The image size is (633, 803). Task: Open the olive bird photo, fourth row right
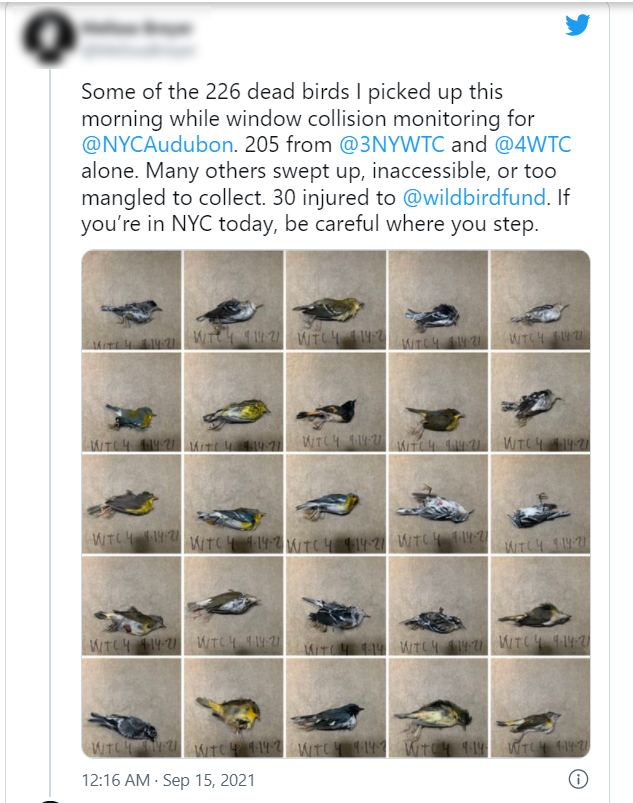click(x=540, y=606)
